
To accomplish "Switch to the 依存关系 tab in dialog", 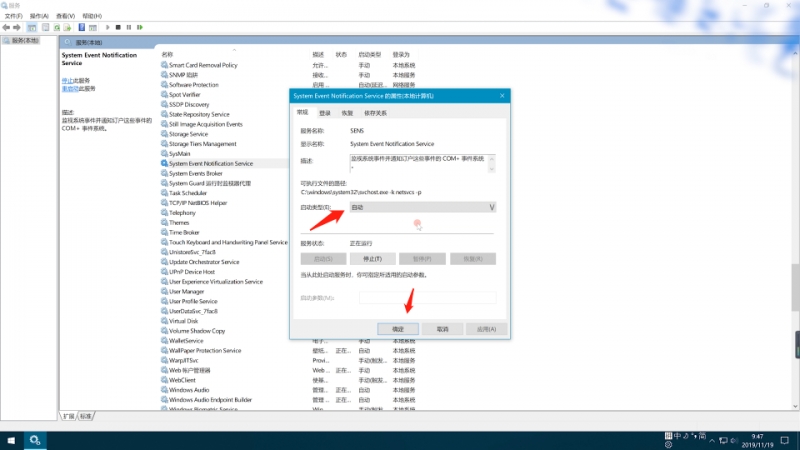I will point(376,113).
